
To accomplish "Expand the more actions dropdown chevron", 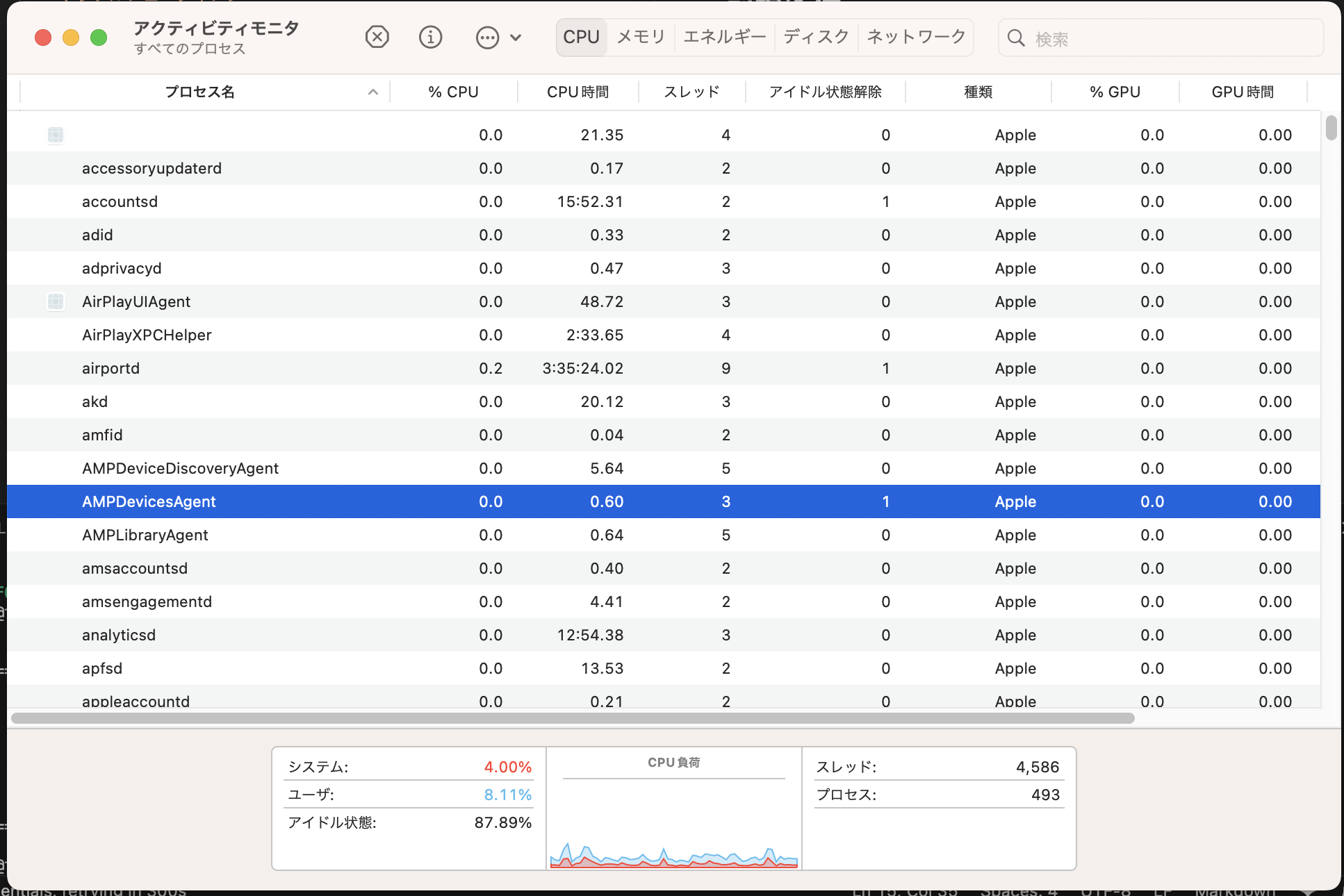I will point(516,38).
